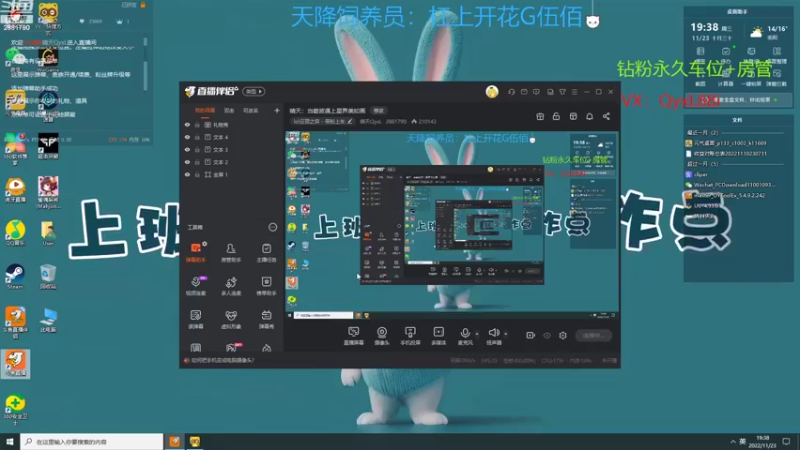This screenshot has width=800, height=450.
Task: Open streaming settings gear icon
Action: (563, 335)
